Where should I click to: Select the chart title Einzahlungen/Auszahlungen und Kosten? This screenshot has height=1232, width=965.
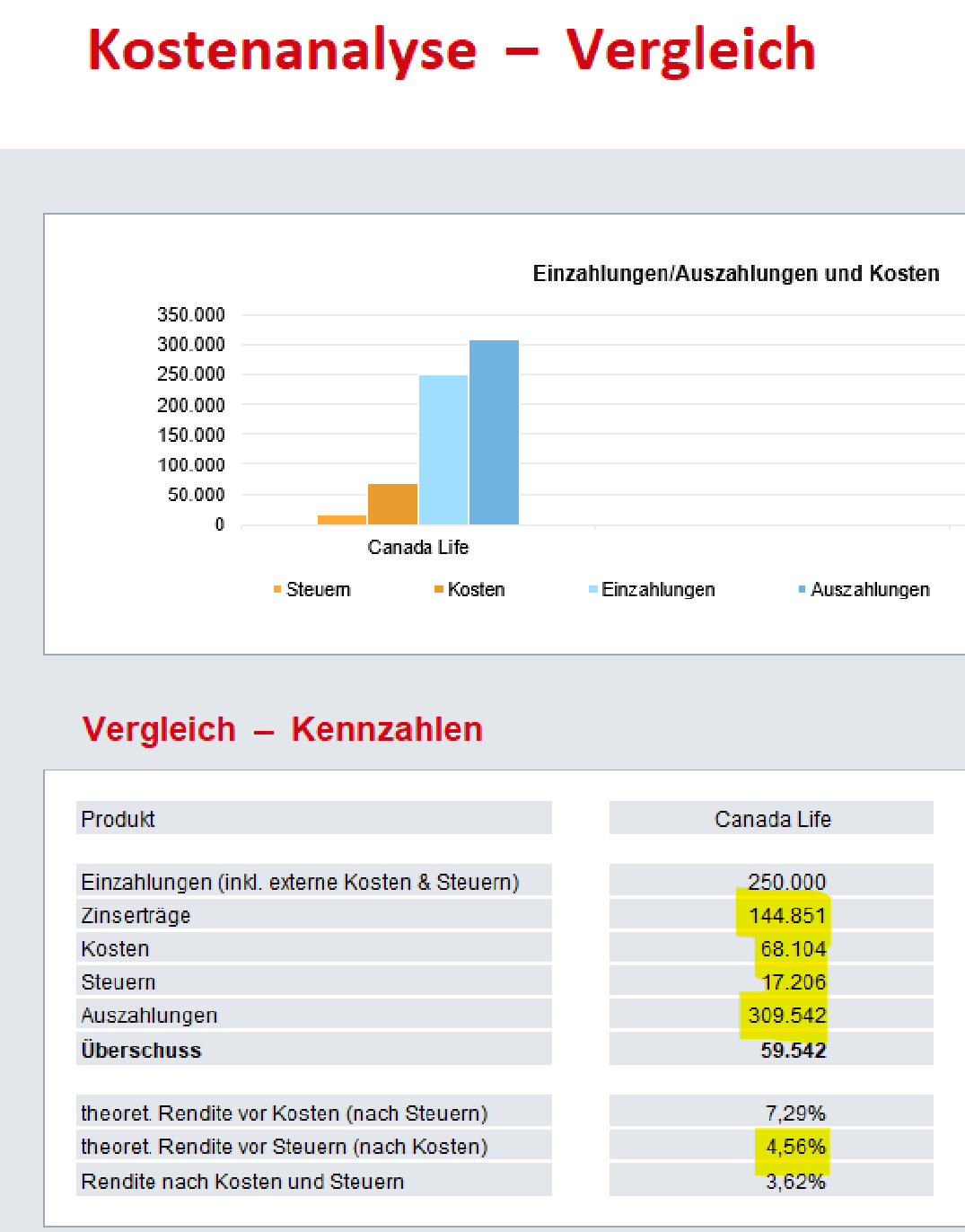(736, 273)
